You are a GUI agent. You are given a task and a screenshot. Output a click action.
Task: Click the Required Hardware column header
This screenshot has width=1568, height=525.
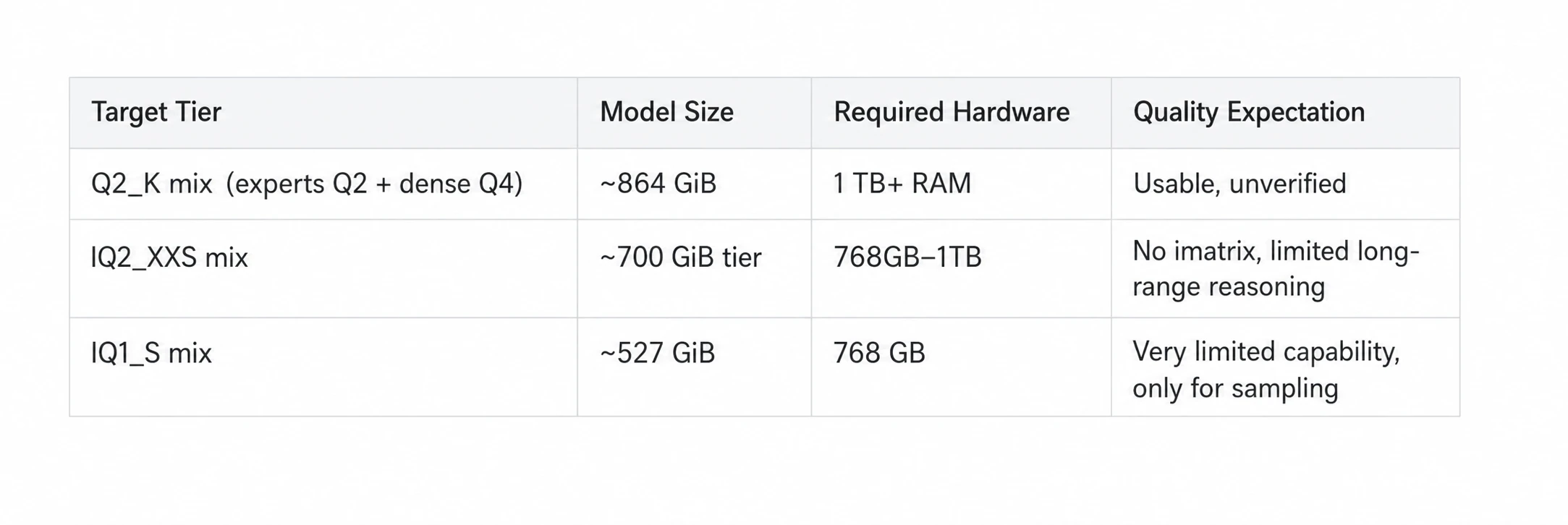(961, 113)
